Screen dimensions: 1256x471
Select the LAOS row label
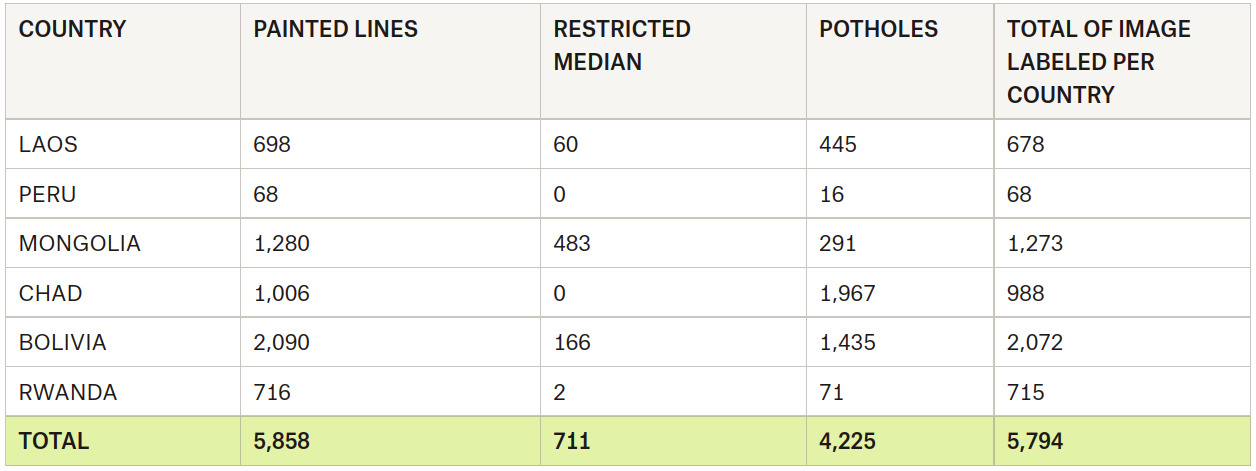[48, 144]
